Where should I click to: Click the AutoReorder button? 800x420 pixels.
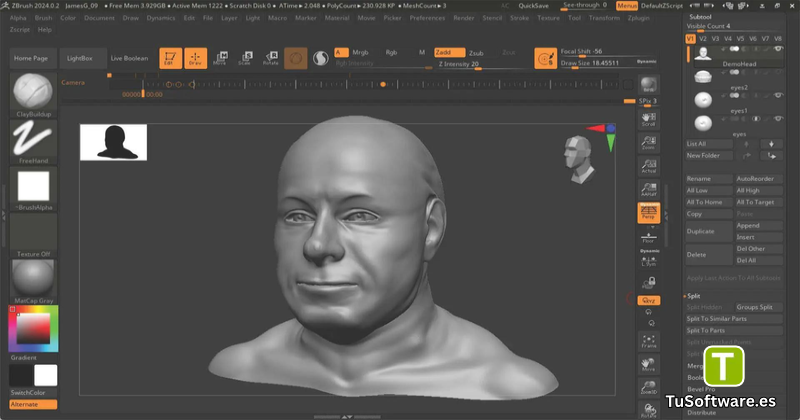(x=759, y=179)
